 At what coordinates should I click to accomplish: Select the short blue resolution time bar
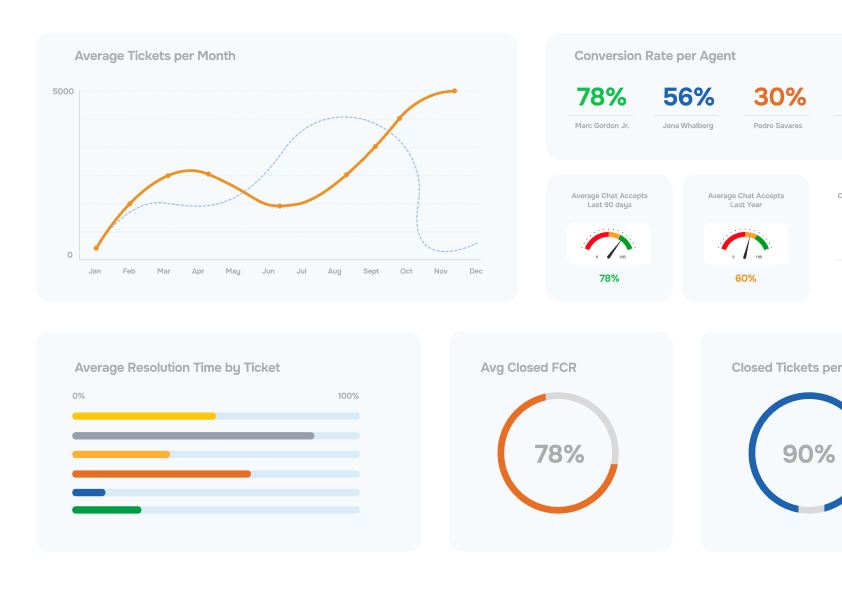[x=89, y=492]
